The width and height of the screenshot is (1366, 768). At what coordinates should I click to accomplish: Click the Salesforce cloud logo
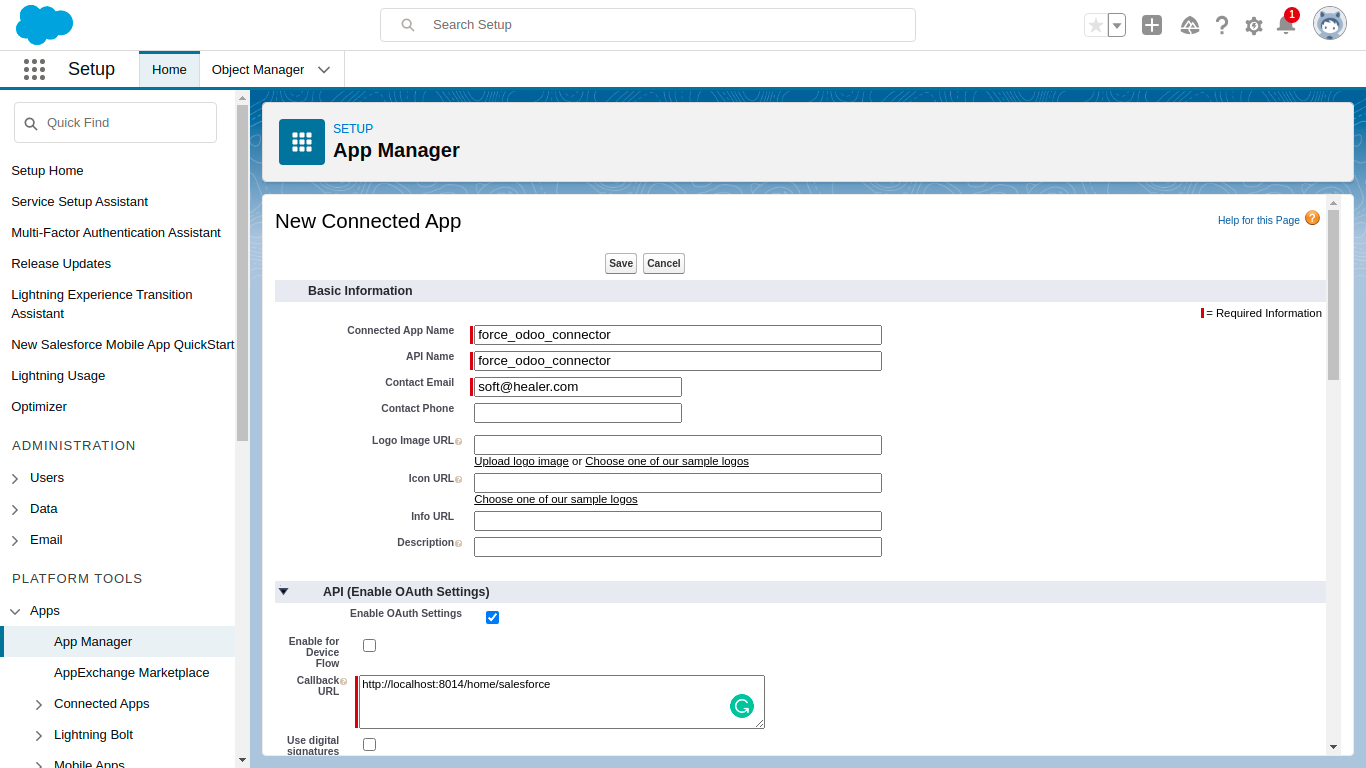click(45, 24)
